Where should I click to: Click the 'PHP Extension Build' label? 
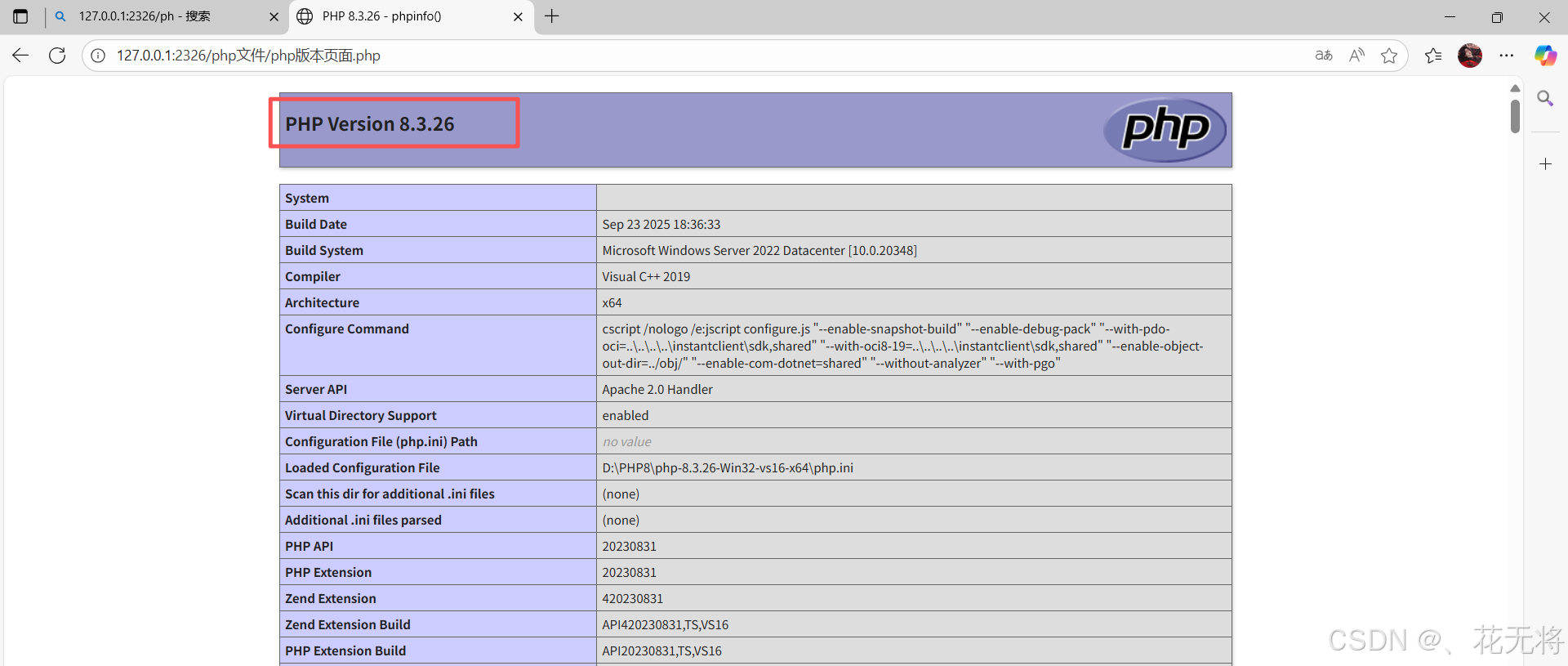click(x=345, y=651)
